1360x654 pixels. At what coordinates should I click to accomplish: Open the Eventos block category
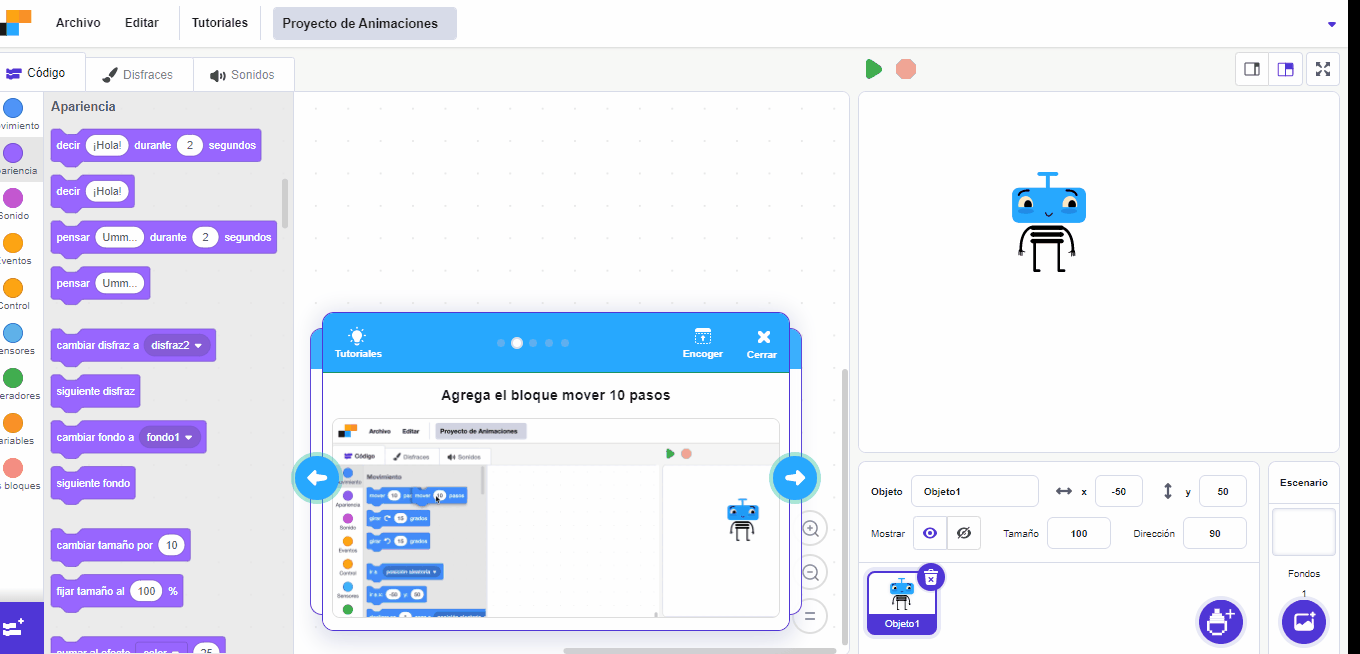pos(13,244)
